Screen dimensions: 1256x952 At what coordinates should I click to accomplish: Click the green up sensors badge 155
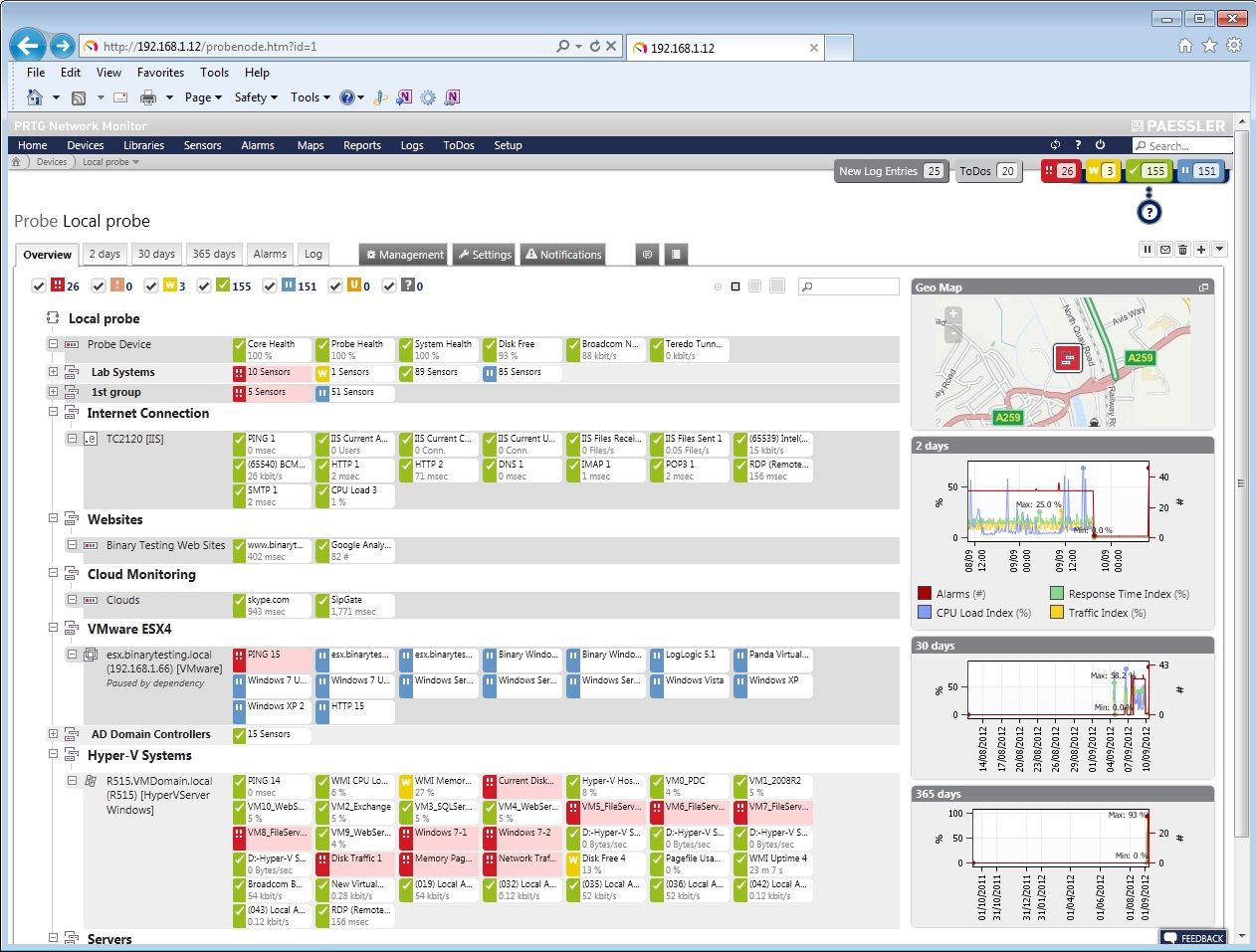(x=1149, y=171)
